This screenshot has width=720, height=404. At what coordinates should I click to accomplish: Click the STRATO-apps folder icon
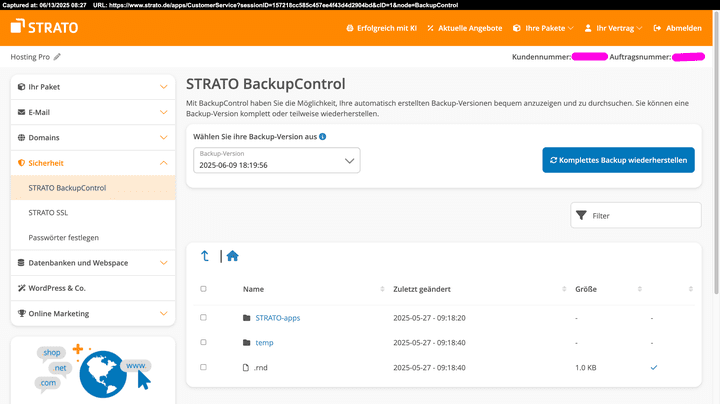pyautogui.click(x=247, y=318)
